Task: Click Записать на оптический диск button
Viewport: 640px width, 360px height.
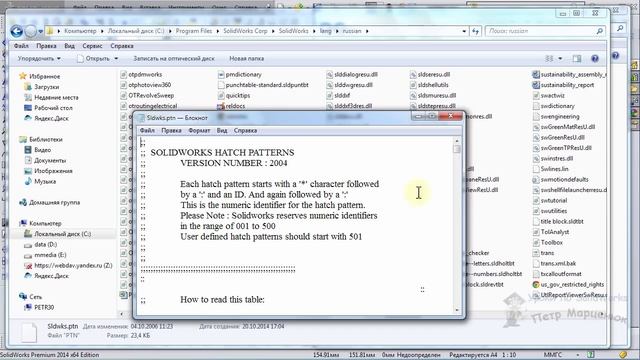Action: [174, 59]
